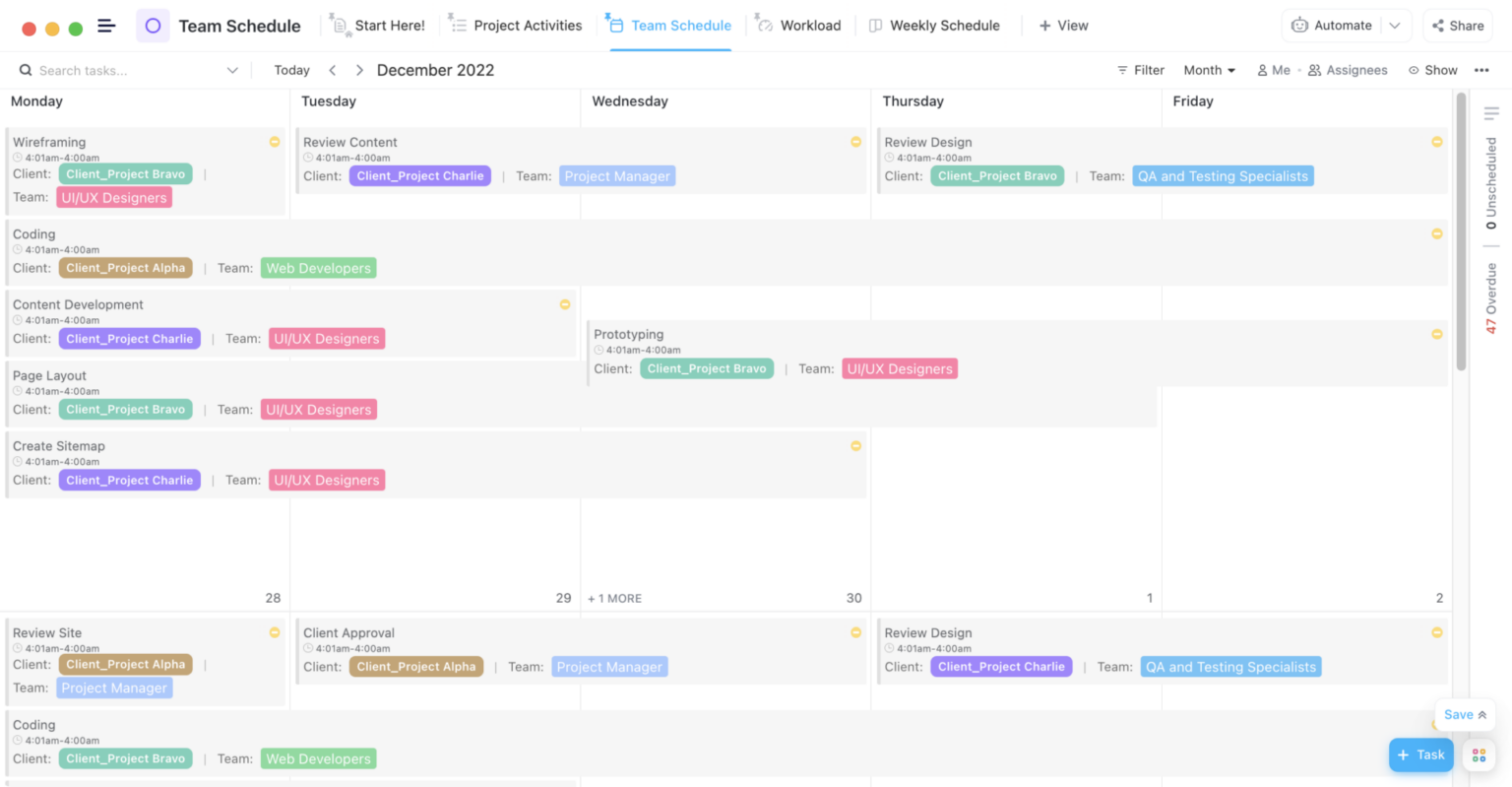Open the Month view dropdown
1512x787 pixels.
1208,70
